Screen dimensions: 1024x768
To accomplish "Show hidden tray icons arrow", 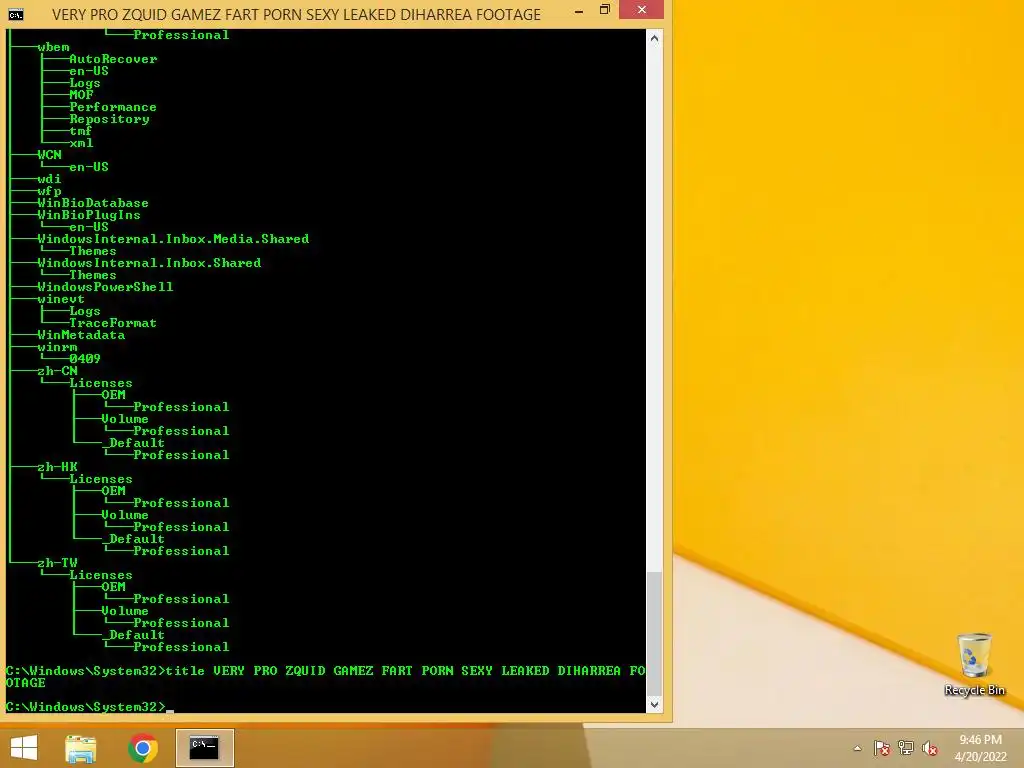I will (857, 748).
